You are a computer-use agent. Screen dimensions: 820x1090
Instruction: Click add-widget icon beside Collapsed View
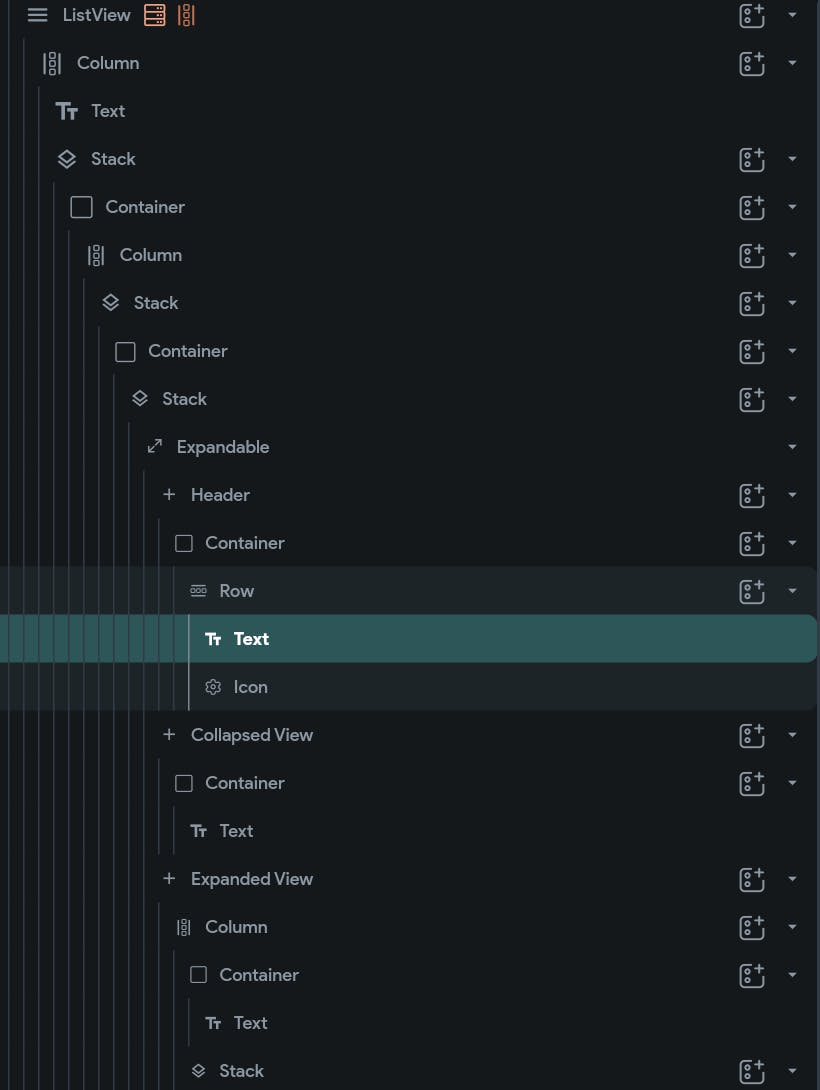point(752,735)
